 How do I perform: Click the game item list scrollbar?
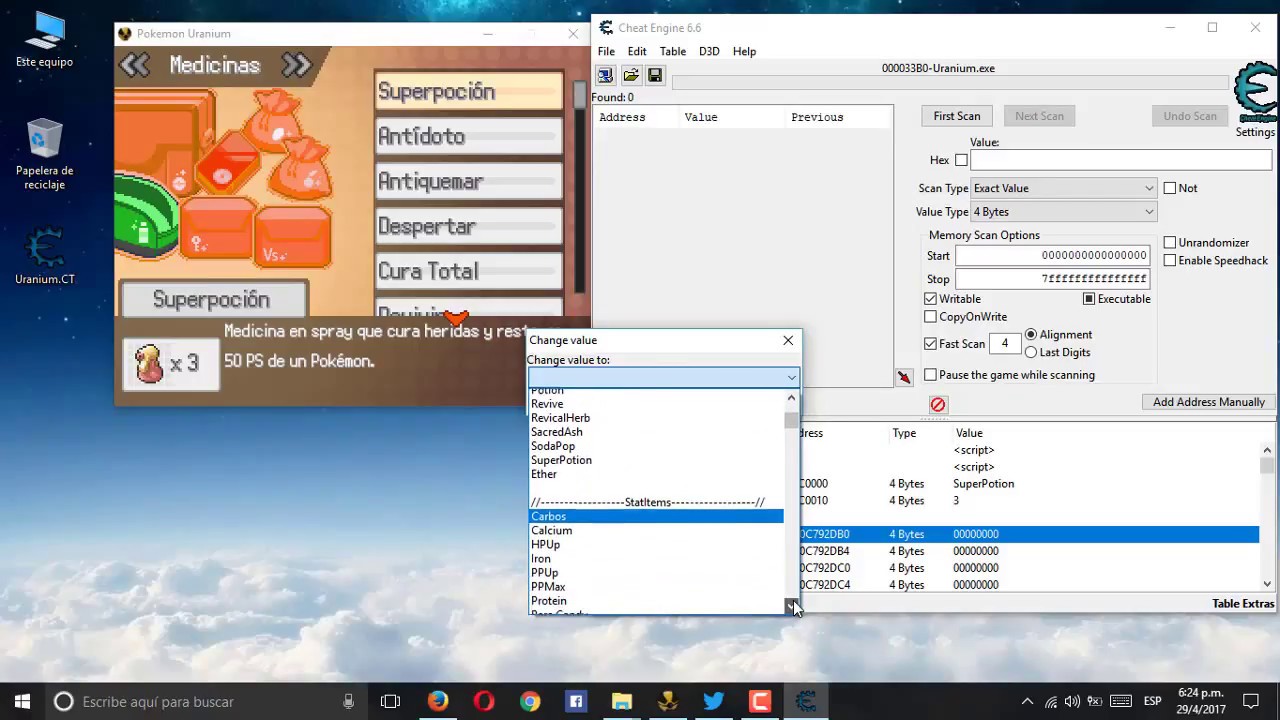pos(579,95)
